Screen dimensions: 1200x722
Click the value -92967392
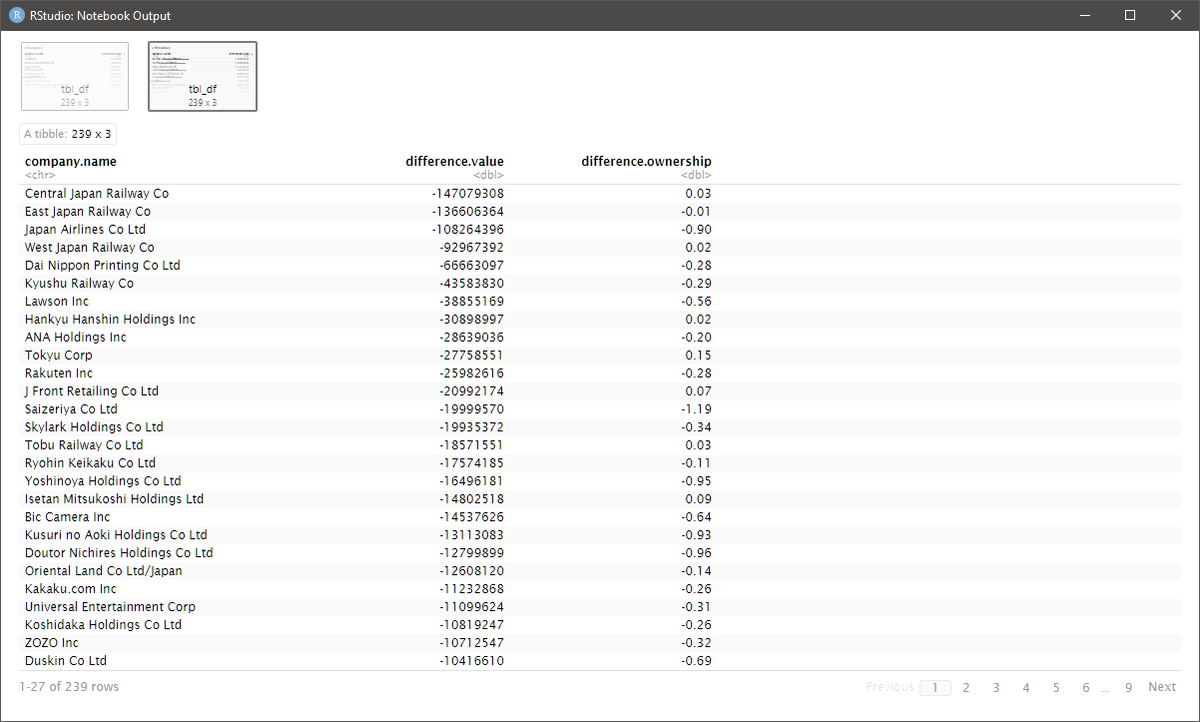472,247
